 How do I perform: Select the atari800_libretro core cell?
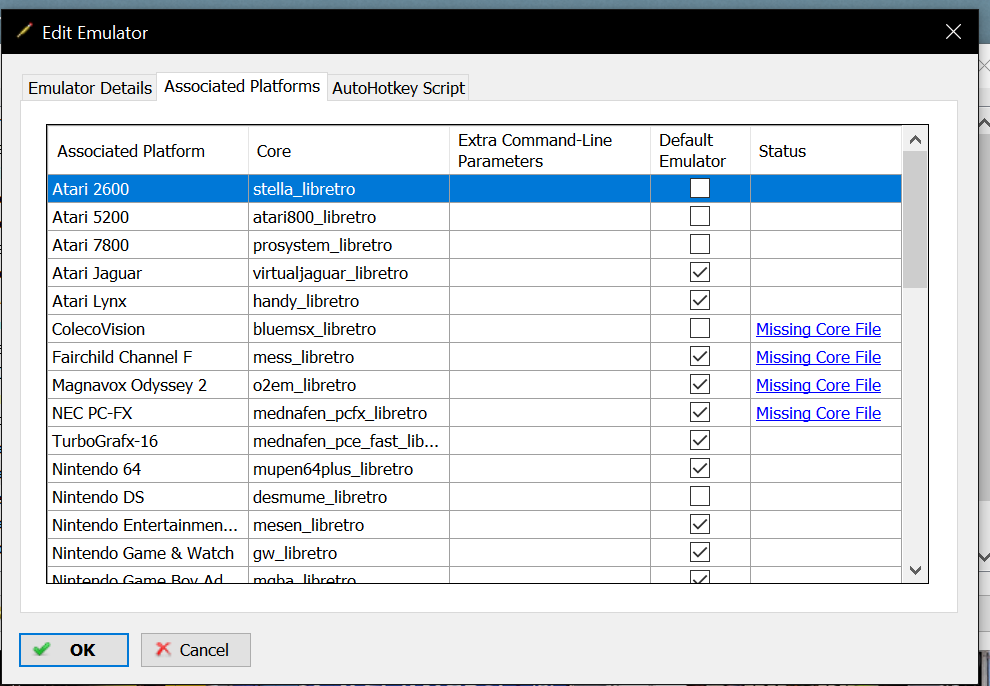coord(349,217)
